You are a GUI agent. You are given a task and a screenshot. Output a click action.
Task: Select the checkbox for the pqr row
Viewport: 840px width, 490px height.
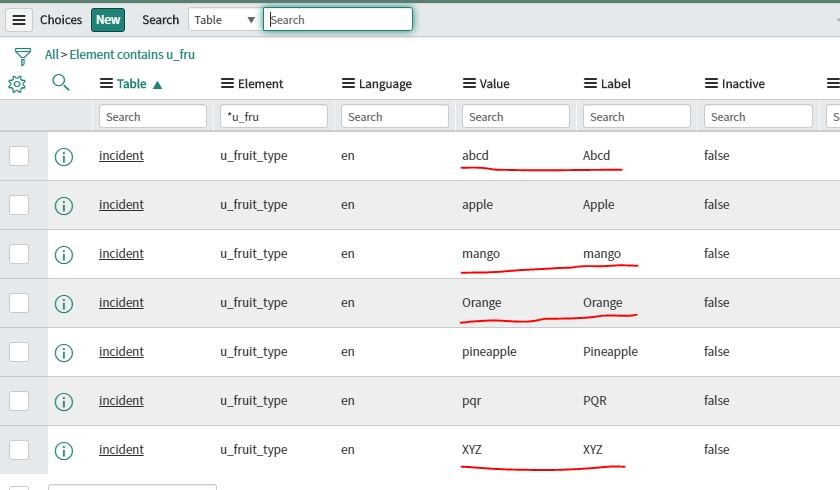click(x=19, y=401)
